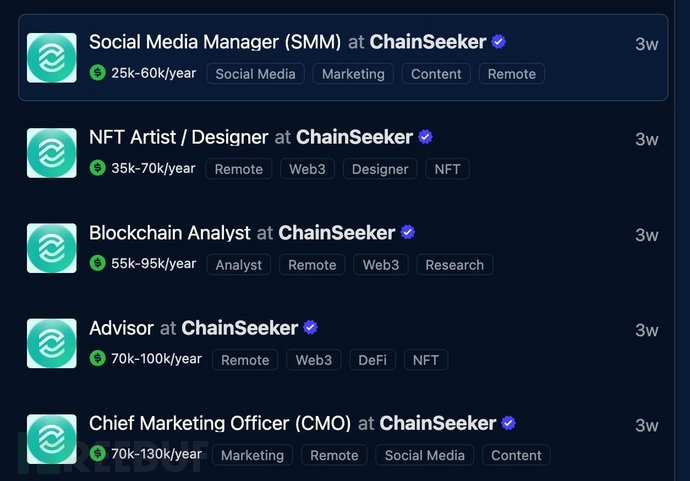Select DeFi tag on Advisor listing

click(x=372, y=360)
